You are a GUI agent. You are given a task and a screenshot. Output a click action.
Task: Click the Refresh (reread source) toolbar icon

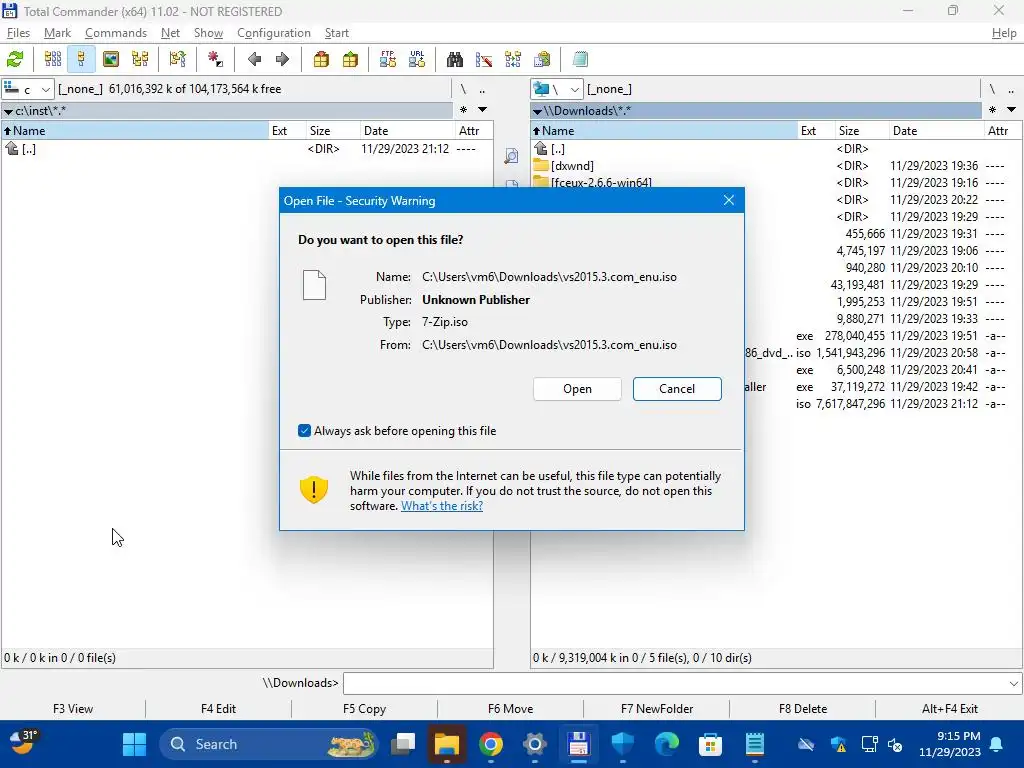point(15,59)
